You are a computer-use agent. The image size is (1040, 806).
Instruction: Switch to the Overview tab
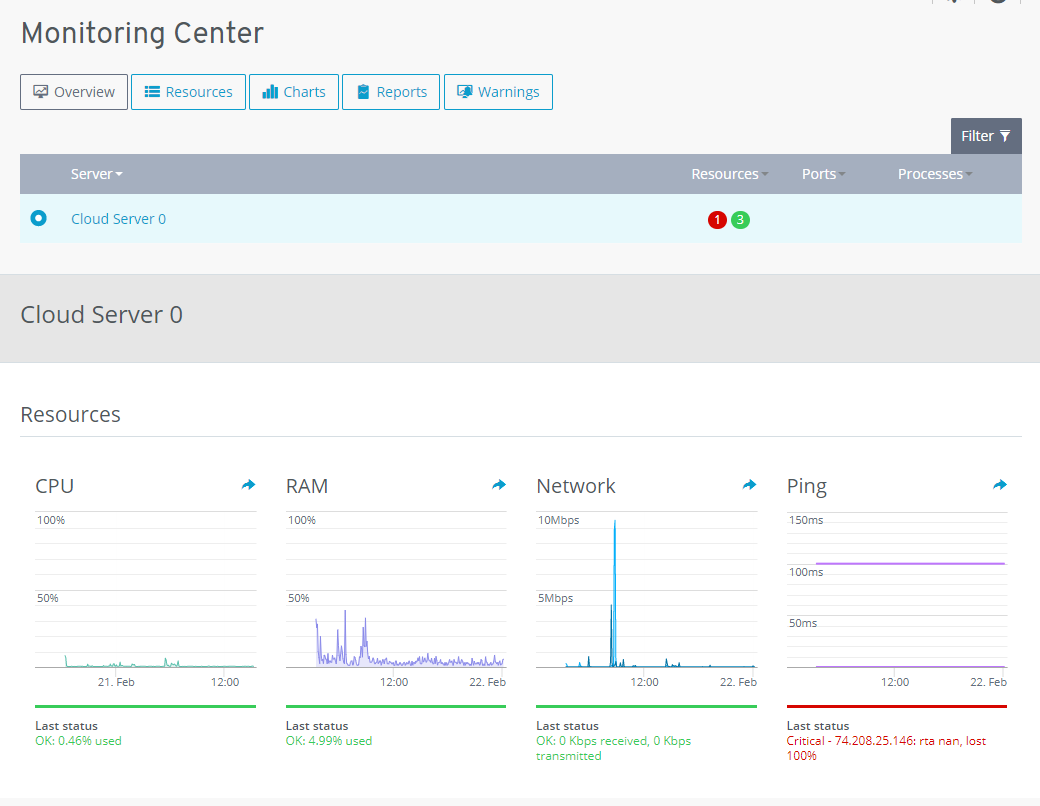pyautogui.click(x=74, y=92)
